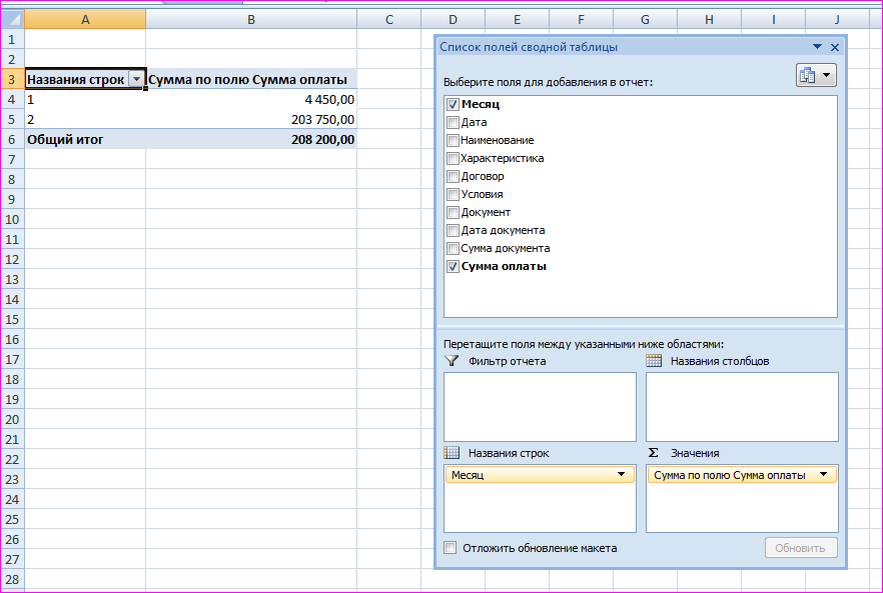Select column B header

[250, 18]
